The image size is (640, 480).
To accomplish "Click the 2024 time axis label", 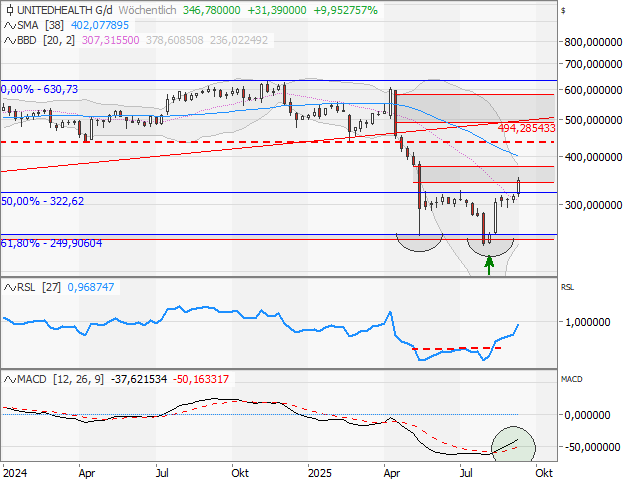I will click(x=15, y=473).
